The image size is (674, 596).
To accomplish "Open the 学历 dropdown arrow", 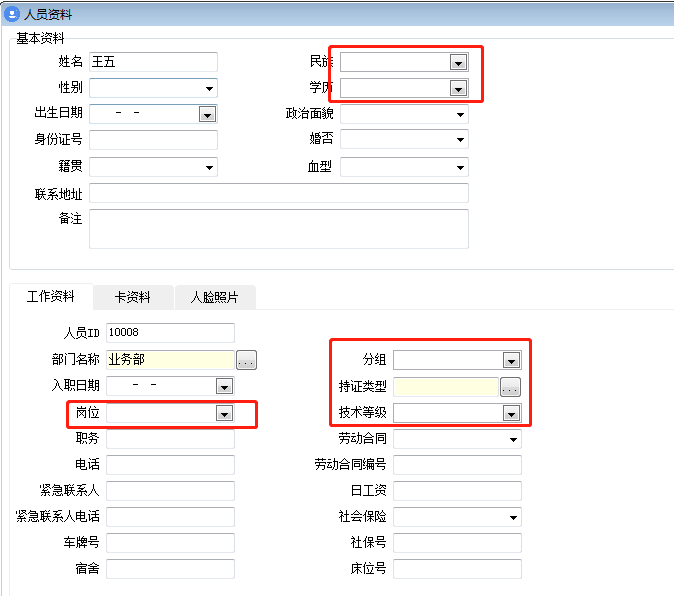I will coord(459,89).
